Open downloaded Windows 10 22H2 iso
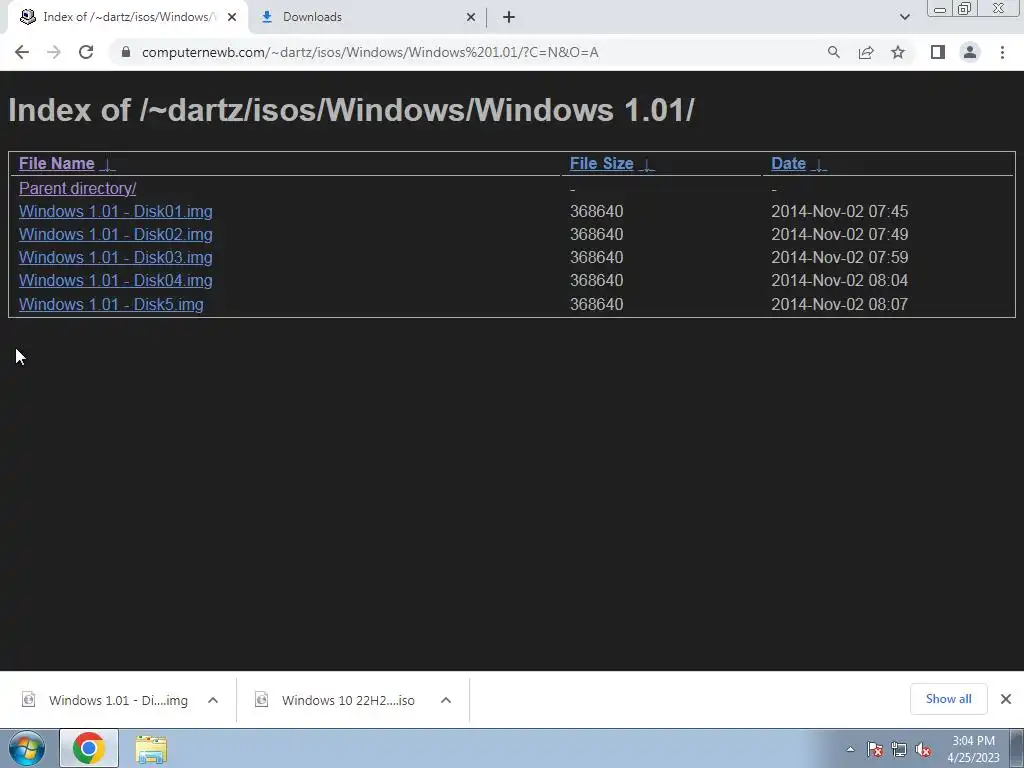 (336, 700)
